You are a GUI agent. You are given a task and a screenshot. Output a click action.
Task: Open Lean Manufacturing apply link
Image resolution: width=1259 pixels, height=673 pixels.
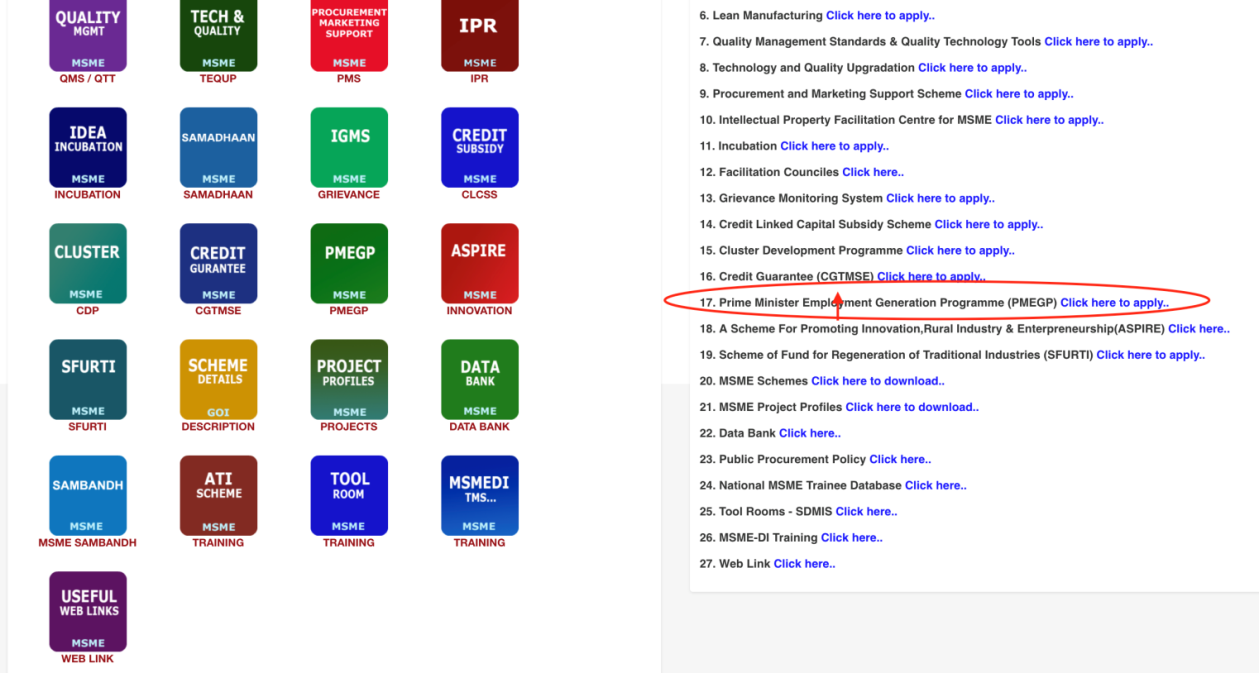(880, 16)
